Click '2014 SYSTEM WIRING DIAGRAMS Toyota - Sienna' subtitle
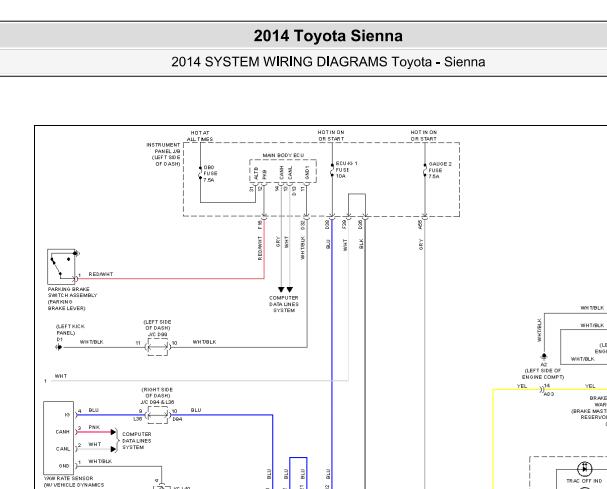This screenshot has height=489, width=607. coord(328,62)
